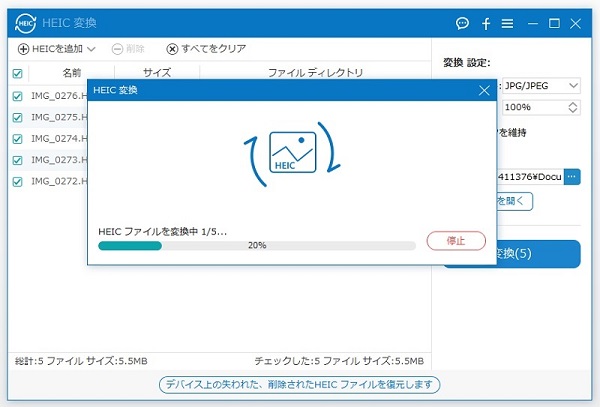The image size is (600, 407).
Task: Minimize the HEIC 変換 main window
Action: point(533,24)
